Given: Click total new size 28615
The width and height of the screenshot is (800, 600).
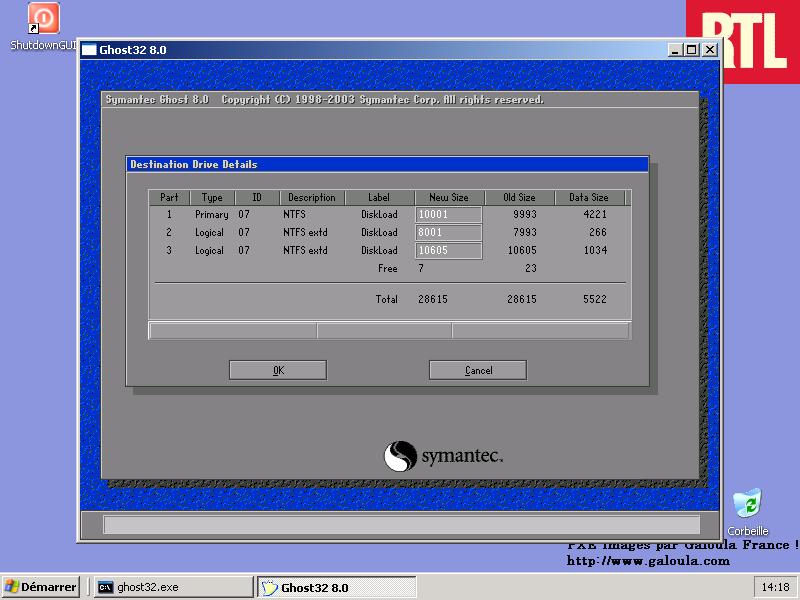Looking at the screenshot, I should coord(433,299).
